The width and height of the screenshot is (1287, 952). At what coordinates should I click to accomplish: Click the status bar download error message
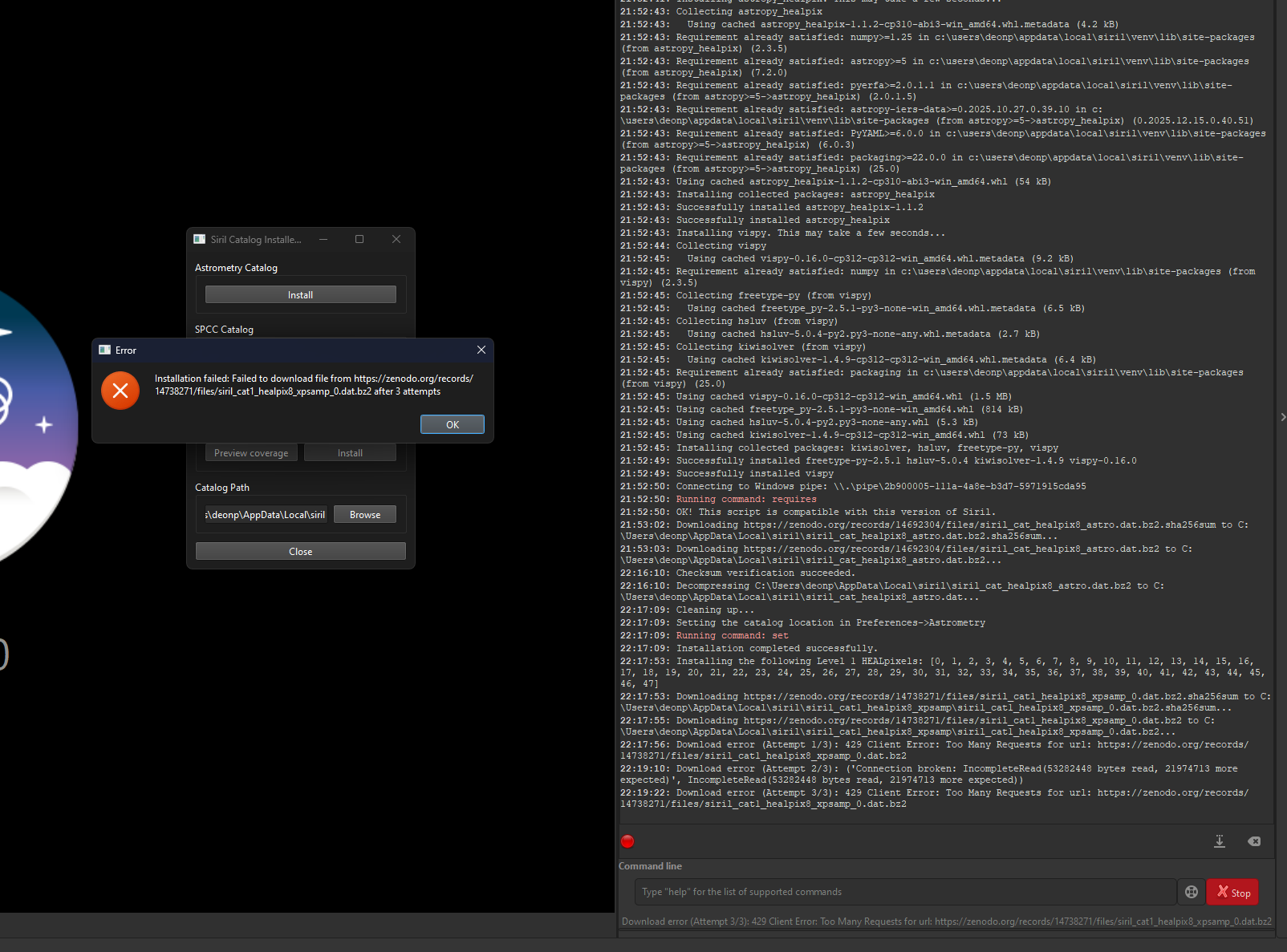(947, 922)
